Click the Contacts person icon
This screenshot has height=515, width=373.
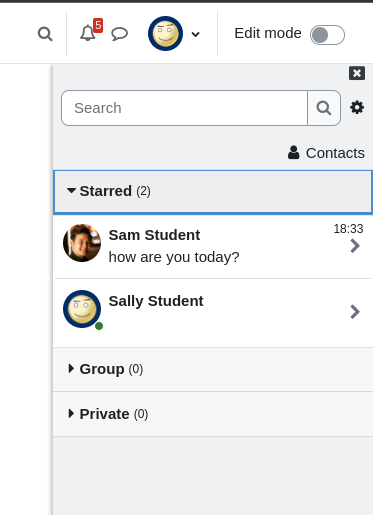(293, 153)
